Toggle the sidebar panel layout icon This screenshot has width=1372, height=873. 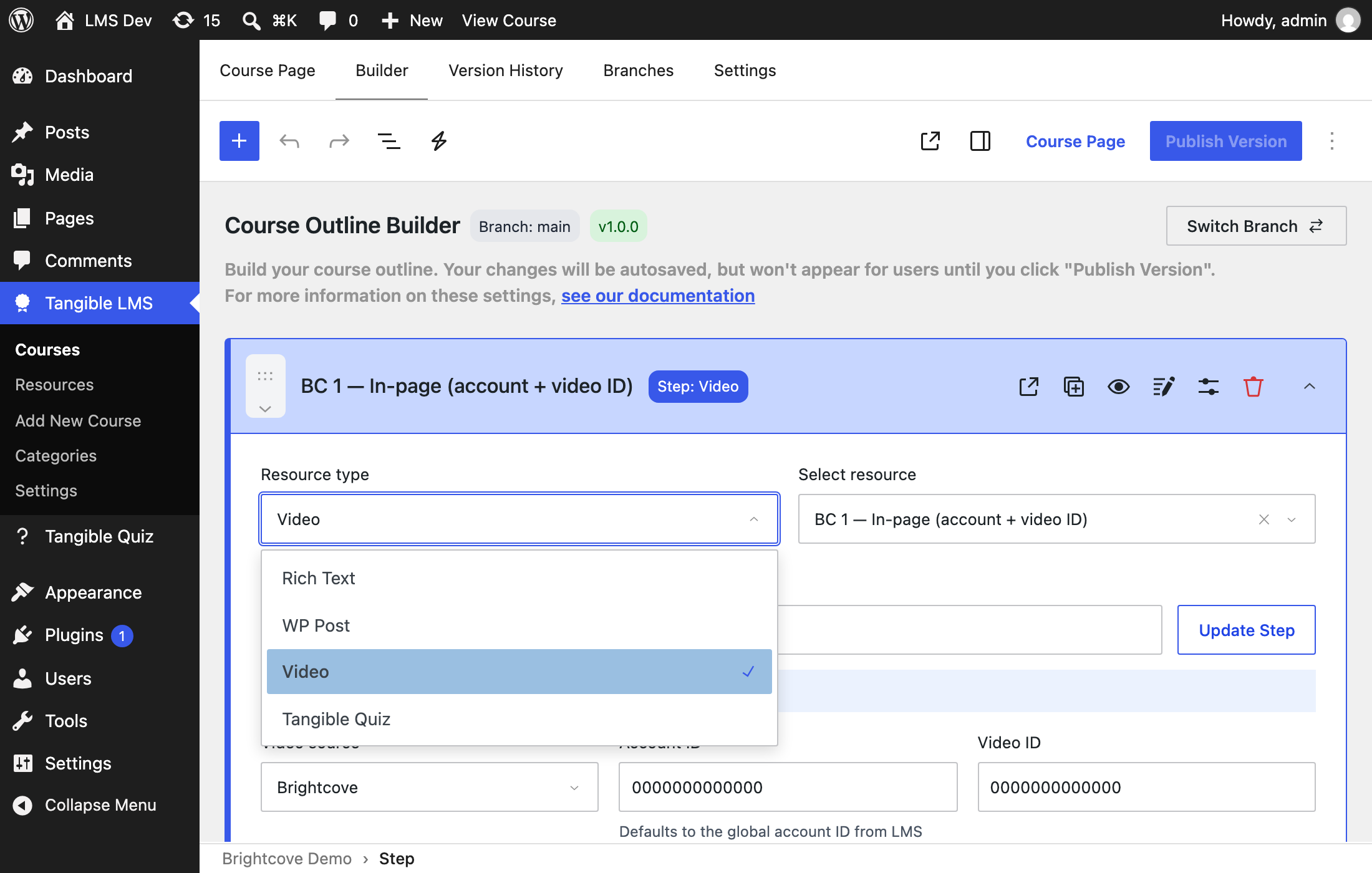click(980, 141)
